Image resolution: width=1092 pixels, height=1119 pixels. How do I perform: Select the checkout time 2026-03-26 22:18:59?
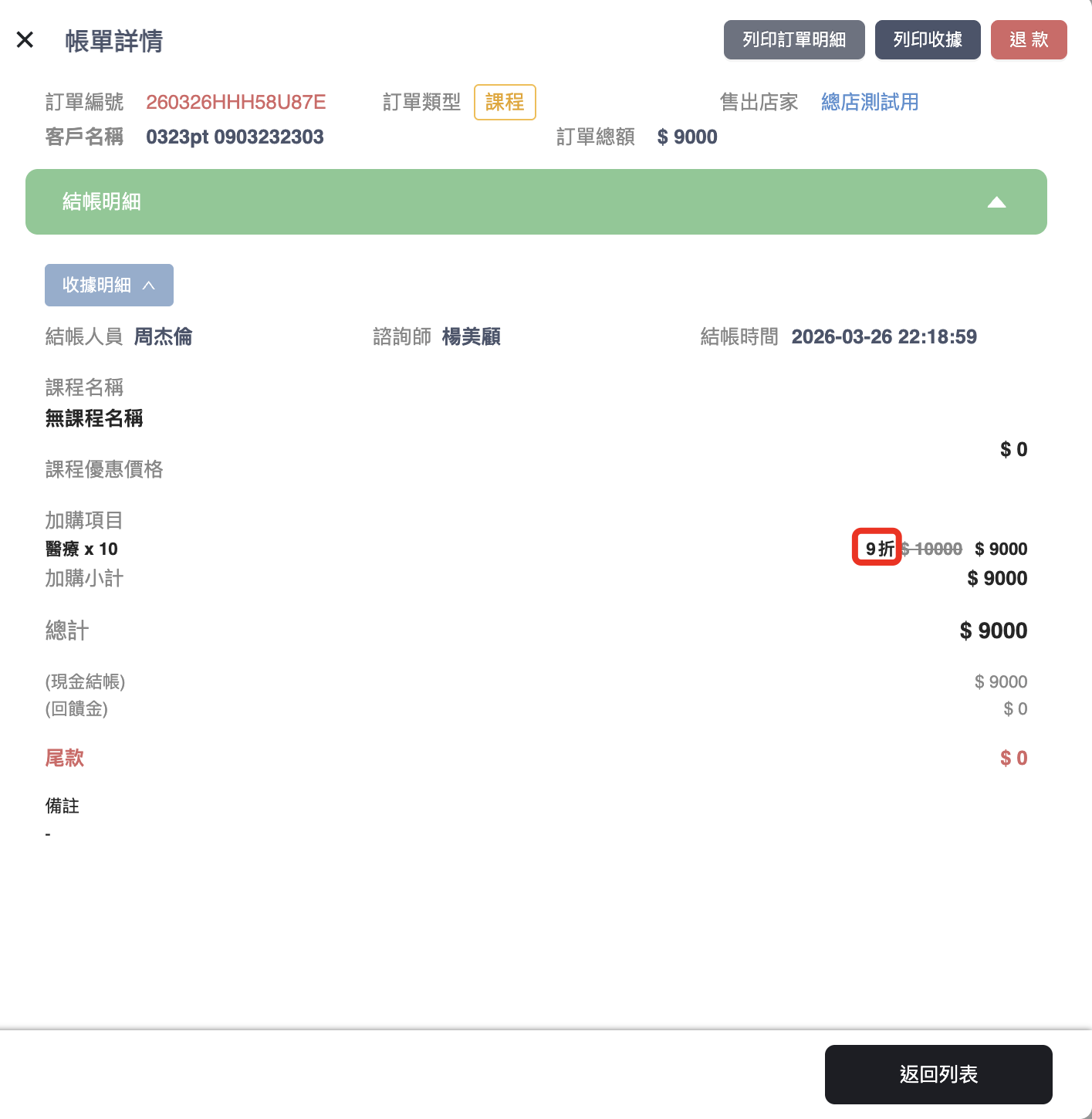[884, 336]
